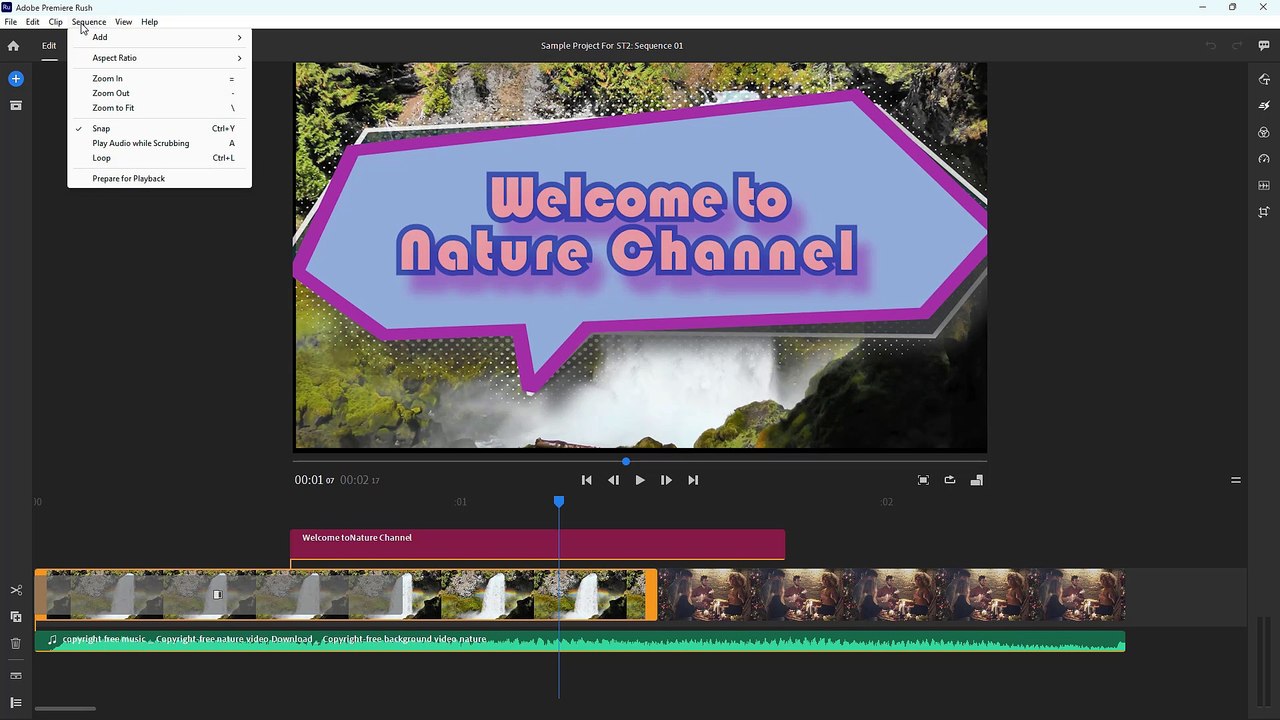This screenshot has width=1280, height=720.
Task: Select Prepare for Playback
Action: (159, 178)
